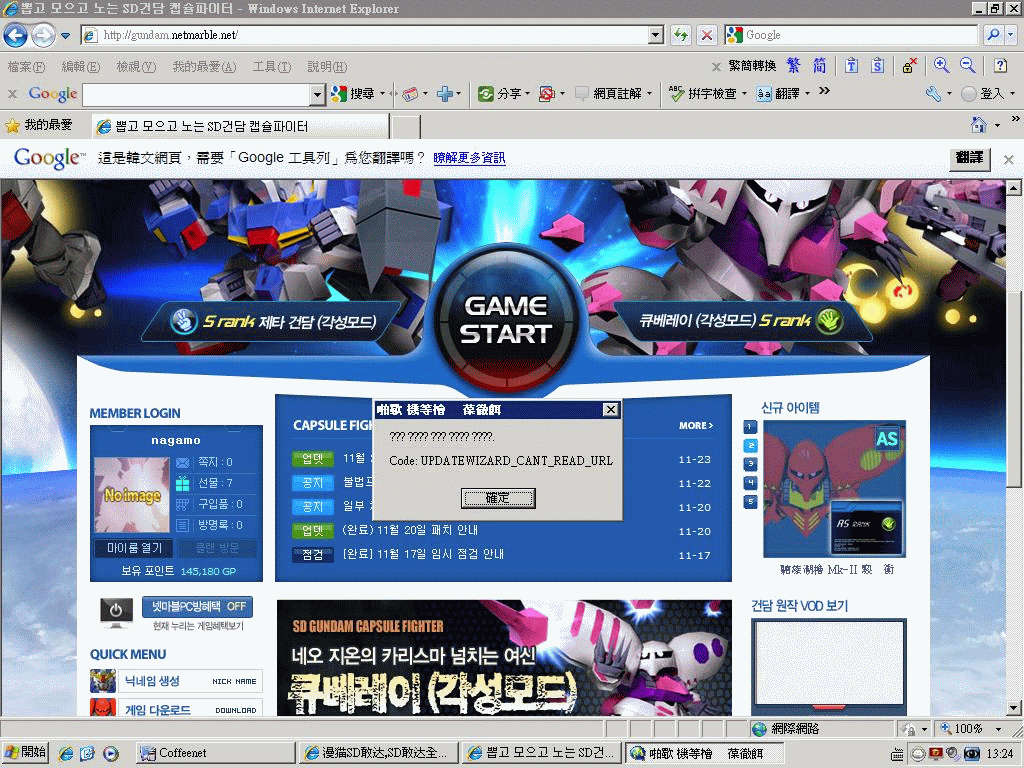This screenshot has height=768, width=1024.
Task: Expand the address bar URL history dropdown
Action: tap(656, 35)
